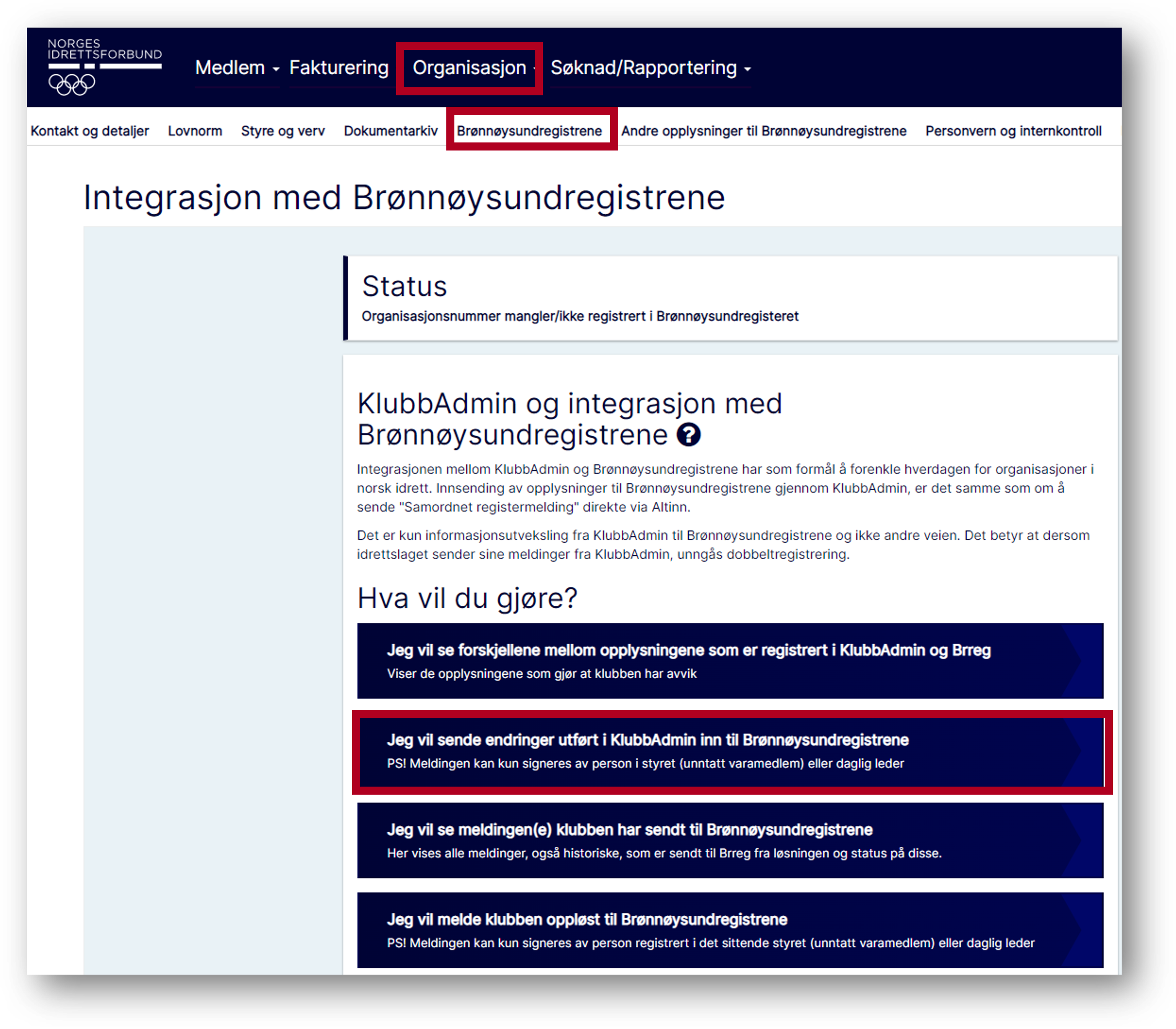1176x1029 pixels.
Task: Click the 'Hva vil du gjøre?' heading
Action: click(x=467, y=598)
